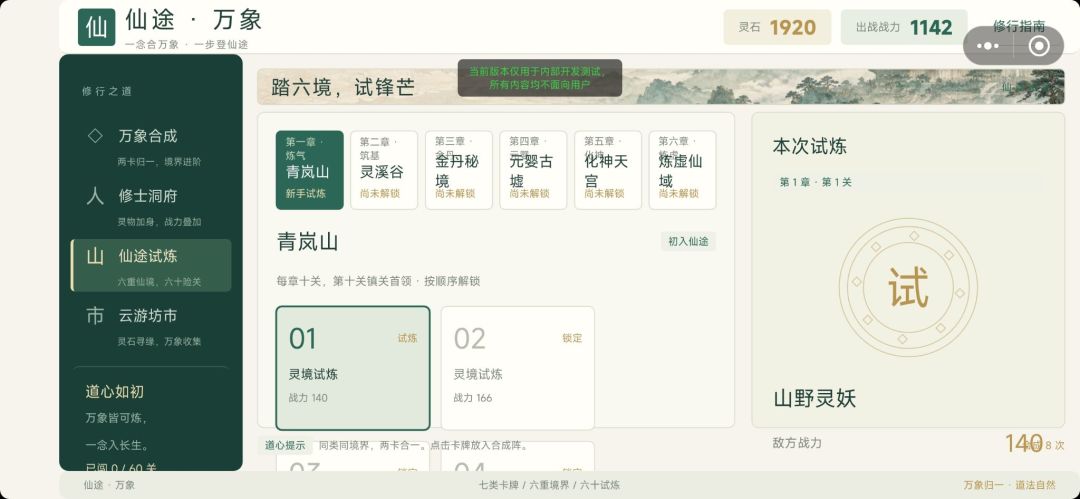Click the 每章十关 rule description text
This screenshot has height=499, width=1080.
(x=378, y=281)
